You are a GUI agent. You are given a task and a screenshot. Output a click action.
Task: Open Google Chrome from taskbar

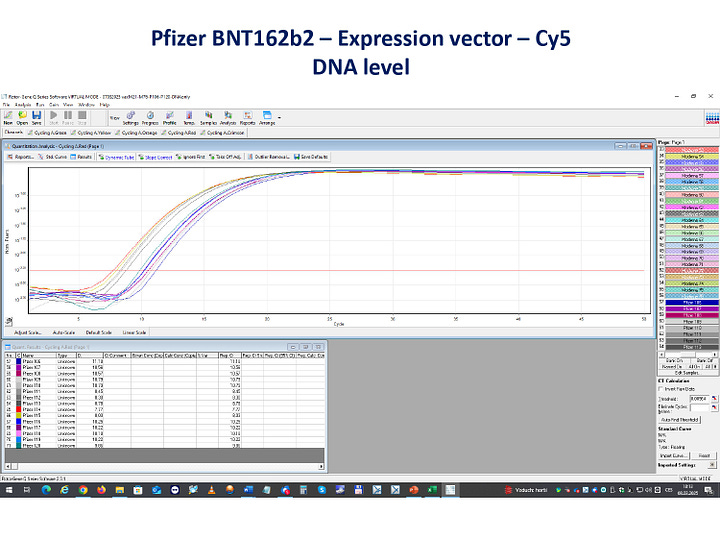(83, 490)
